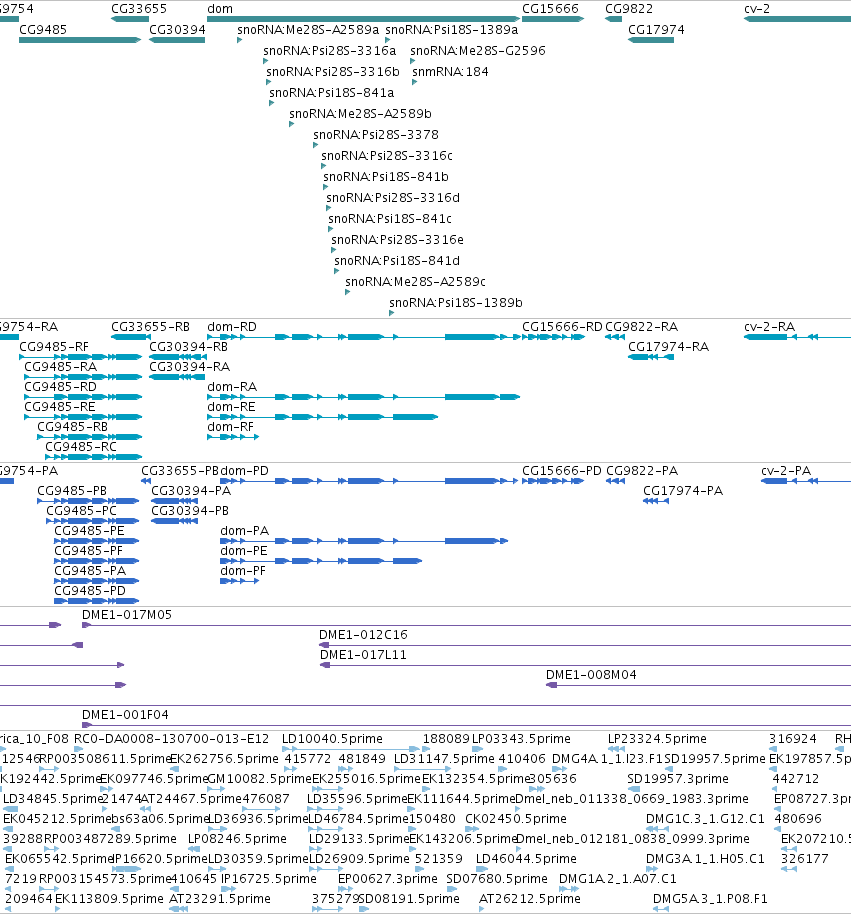The height and width of the screenshot is (914, 851).
Task: Select the snmRNA:184 label
Action: point(450,72)
